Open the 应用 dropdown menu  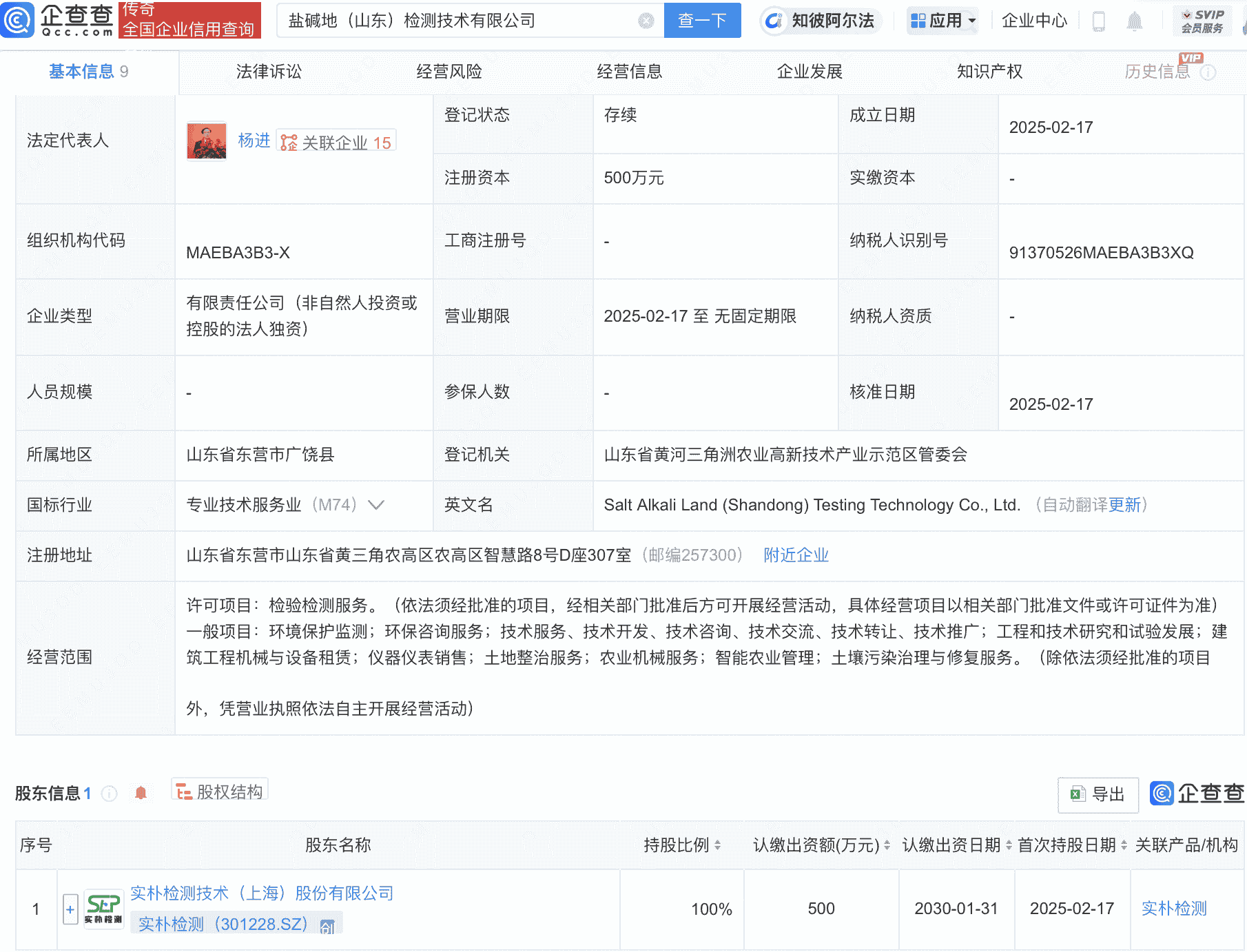pos(942,21)
